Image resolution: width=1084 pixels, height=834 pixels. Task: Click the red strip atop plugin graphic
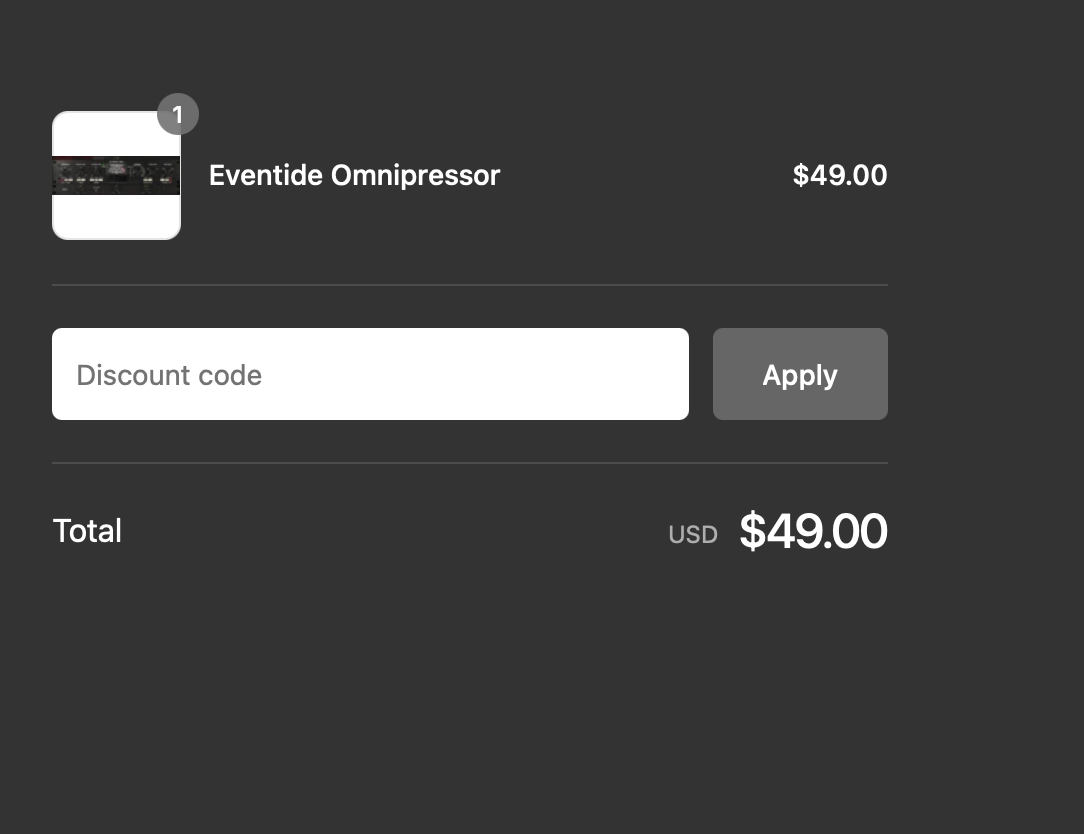[116, 158]
